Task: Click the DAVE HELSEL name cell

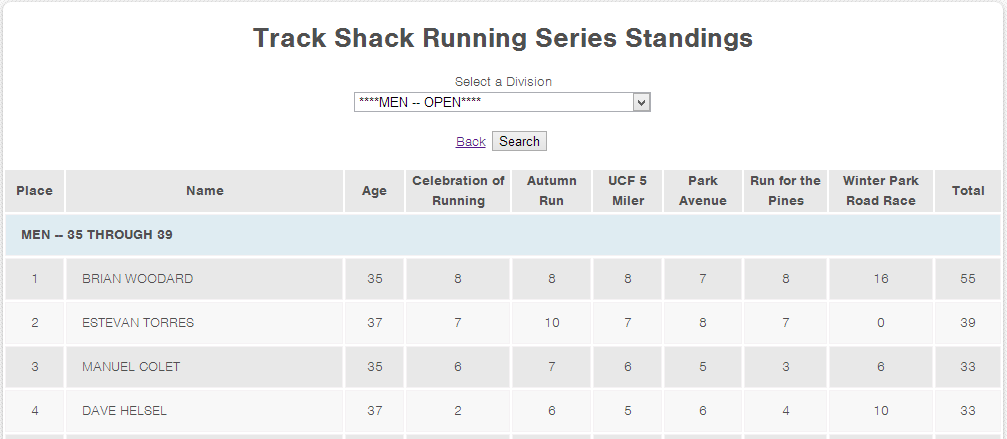Action: click(205, 411)
